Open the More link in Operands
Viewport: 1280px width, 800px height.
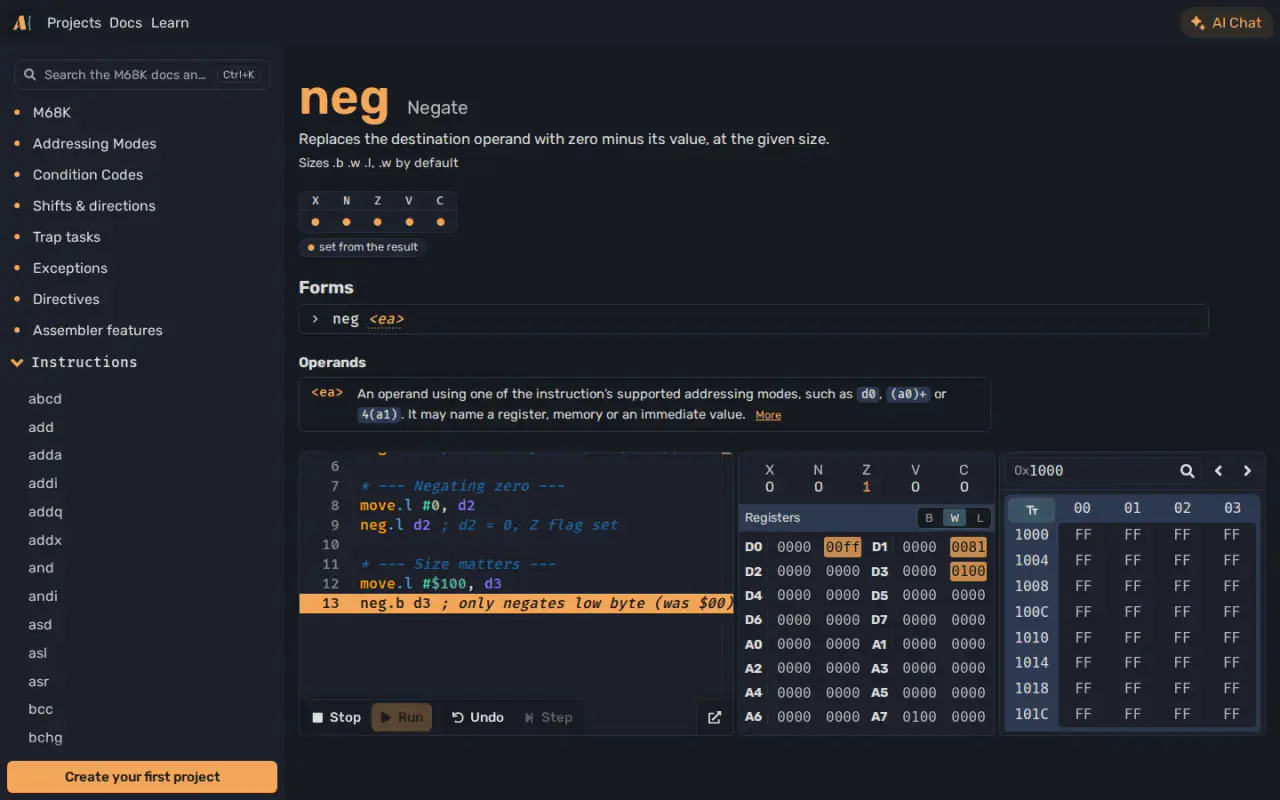pos(768,415)
